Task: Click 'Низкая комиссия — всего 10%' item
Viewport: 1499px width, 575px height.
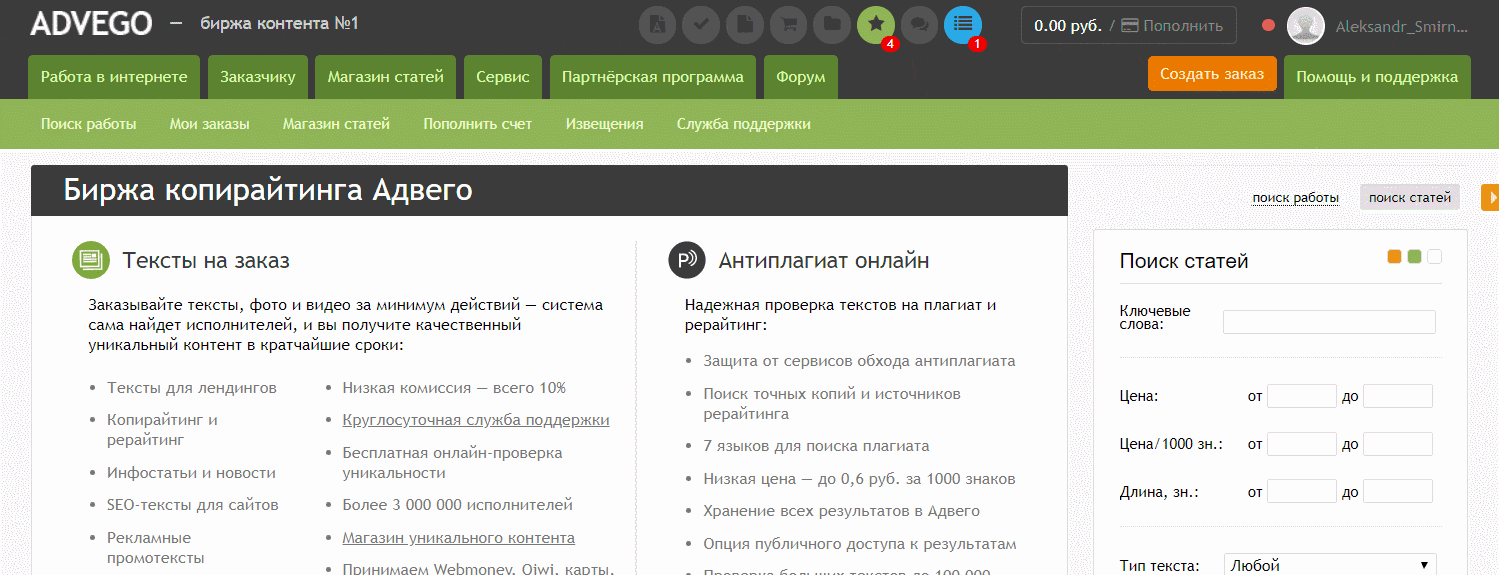Action: pyautogui.click(x=454, y=388)
